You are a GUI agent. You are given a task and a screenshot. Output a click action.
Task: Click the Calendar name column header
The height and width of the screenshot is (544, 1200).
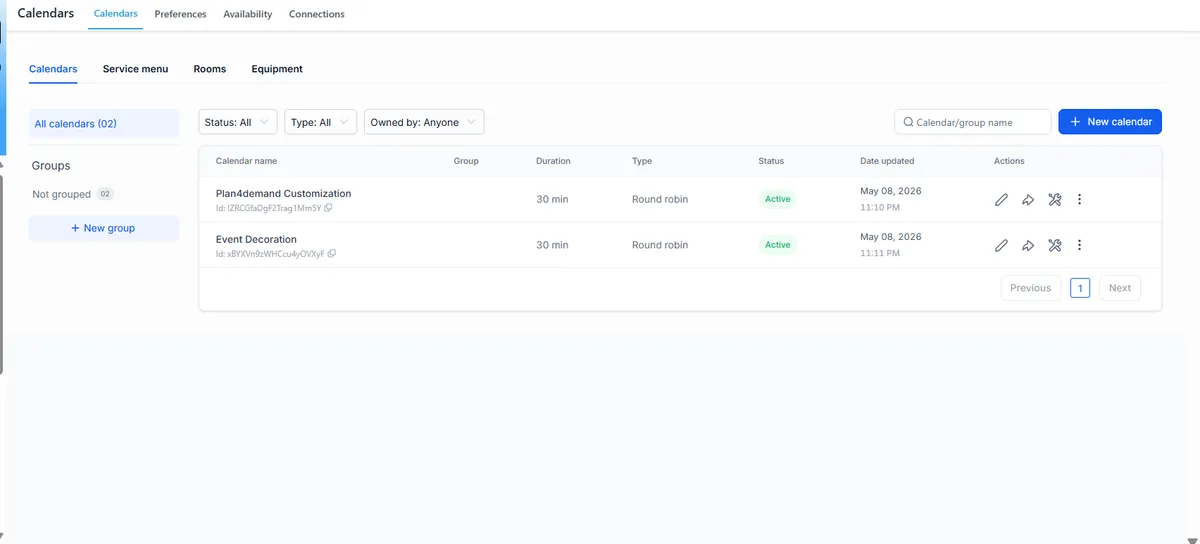point(246,161)
